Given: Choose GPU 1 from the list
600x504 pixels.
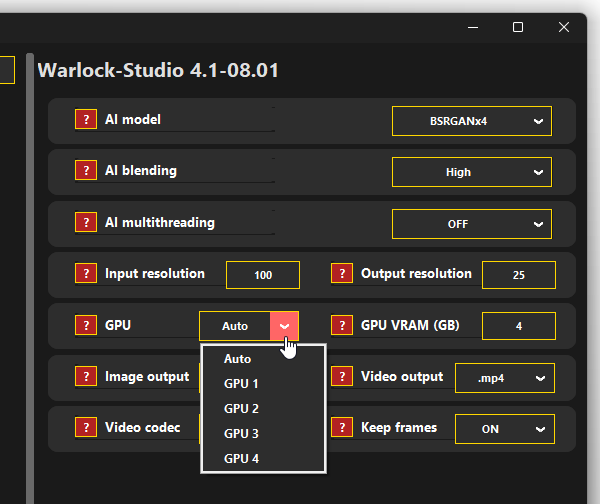Looking at the screenshot, I should pyautogui.click(x=263, y=383).
